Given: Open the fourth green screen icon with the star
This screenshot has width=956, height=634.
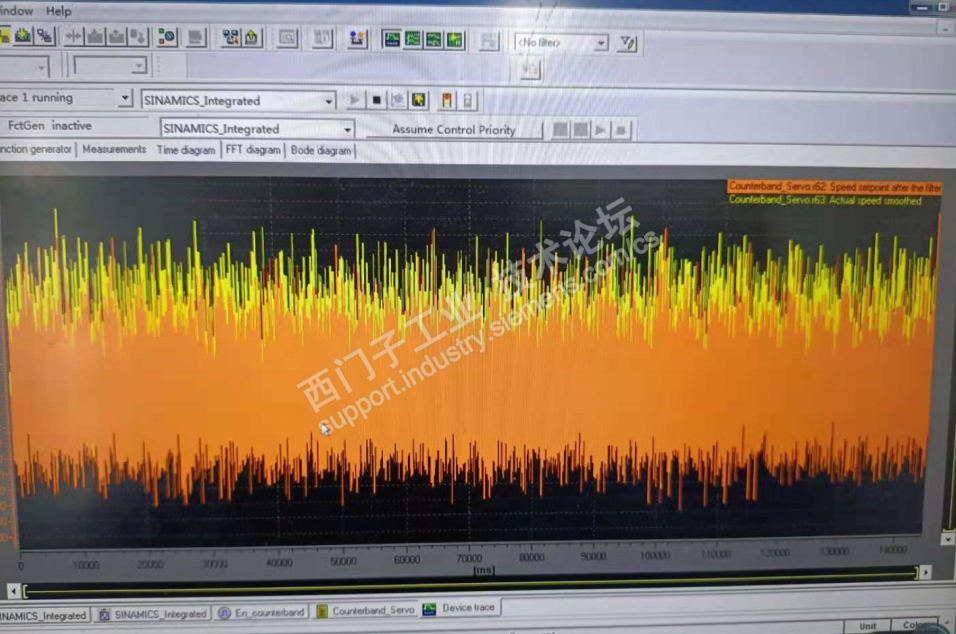Looking at the screenshot, I should coord(455,40).
